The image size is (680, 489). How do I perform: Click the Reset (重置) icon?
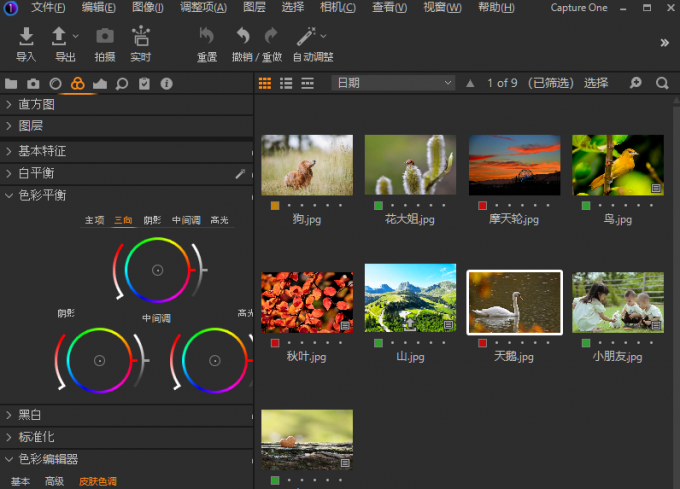pyautogui.click(x=206, y=36)
